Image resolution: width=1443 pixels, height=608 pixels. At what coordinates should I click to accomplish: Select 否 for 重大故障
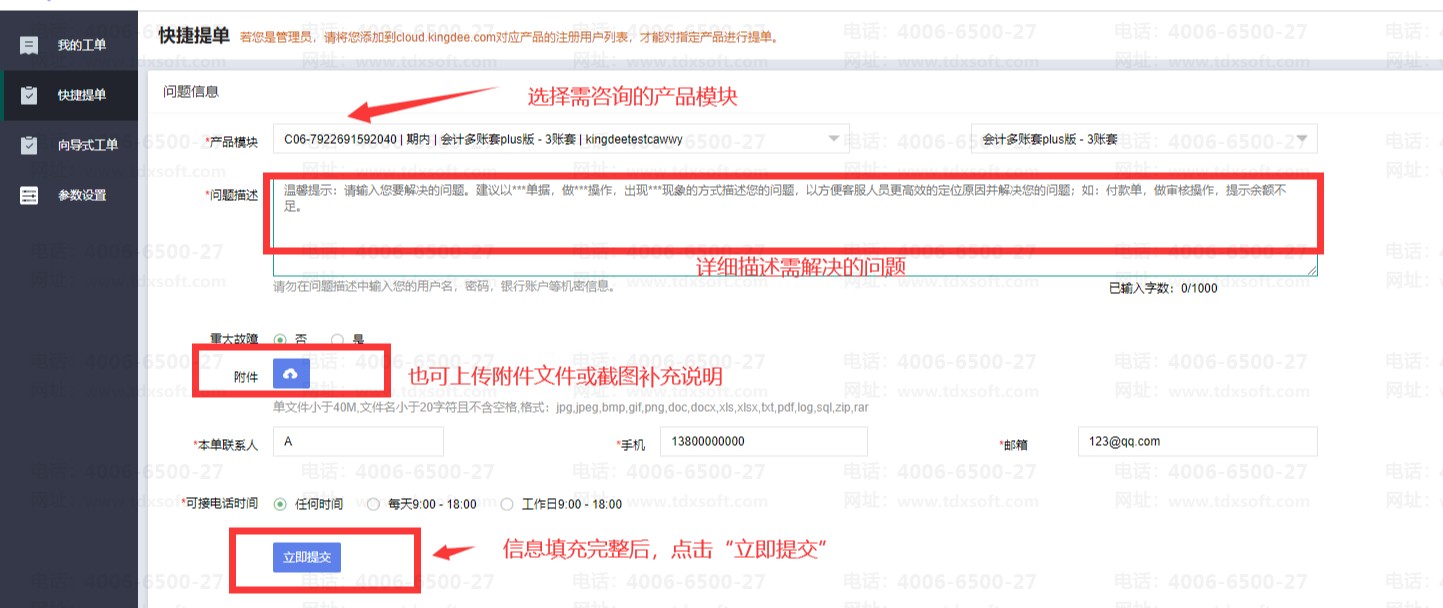280,340
